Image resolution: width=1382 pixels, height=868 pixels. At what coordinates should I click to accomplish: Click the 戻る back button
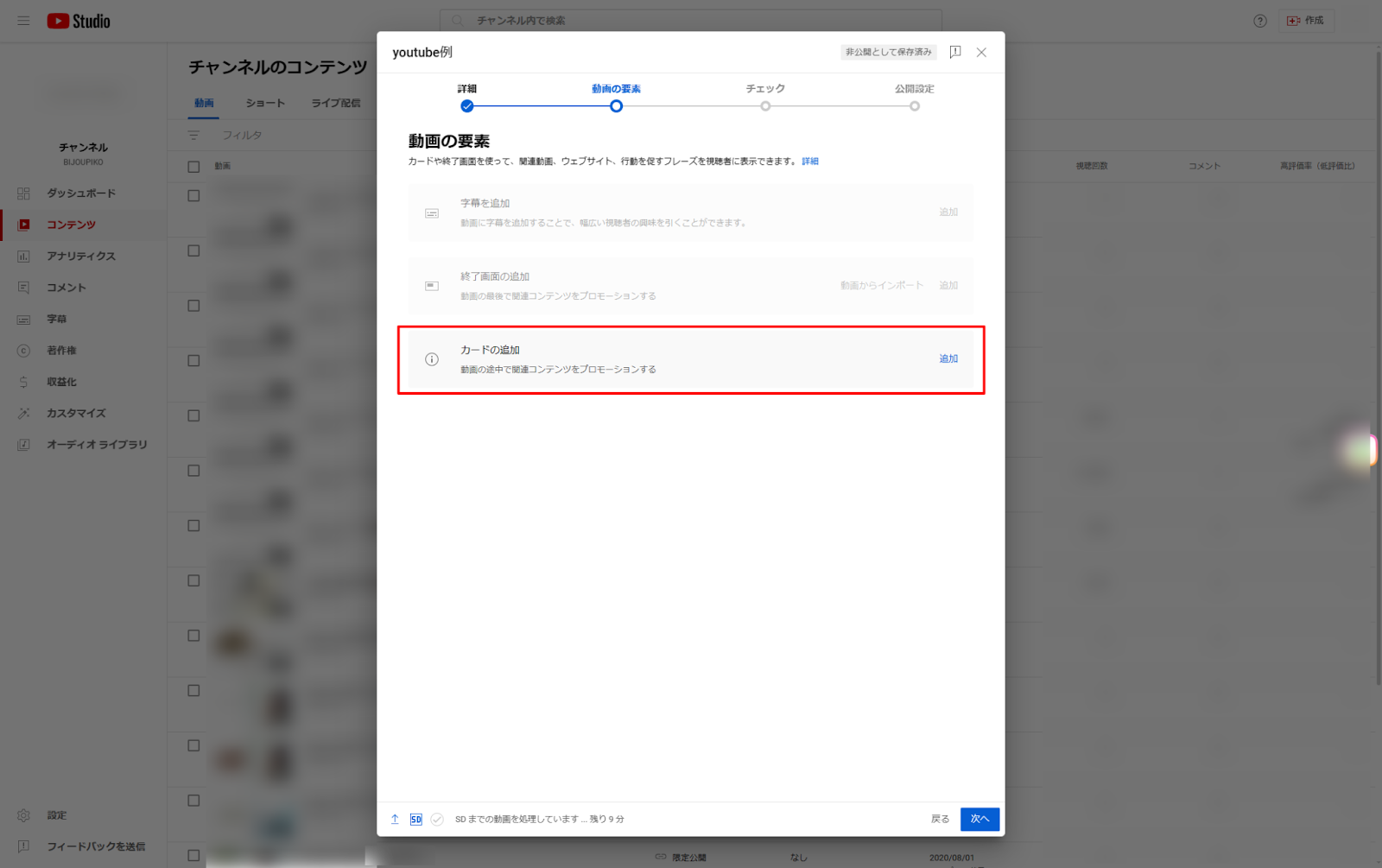[940, 820]
